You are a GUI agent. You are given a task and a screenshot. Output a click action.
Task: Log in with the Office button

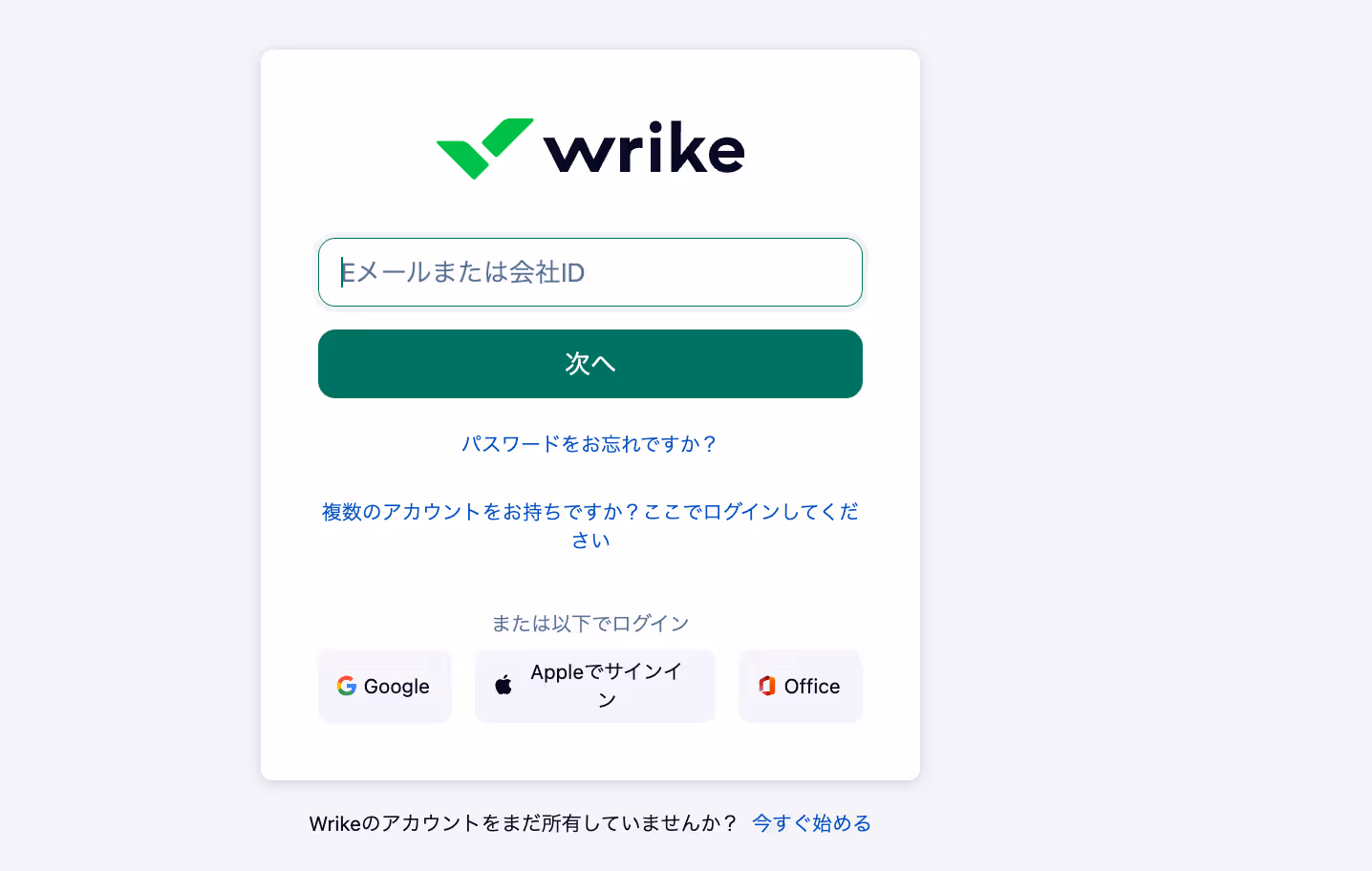(x=801, y=686)
